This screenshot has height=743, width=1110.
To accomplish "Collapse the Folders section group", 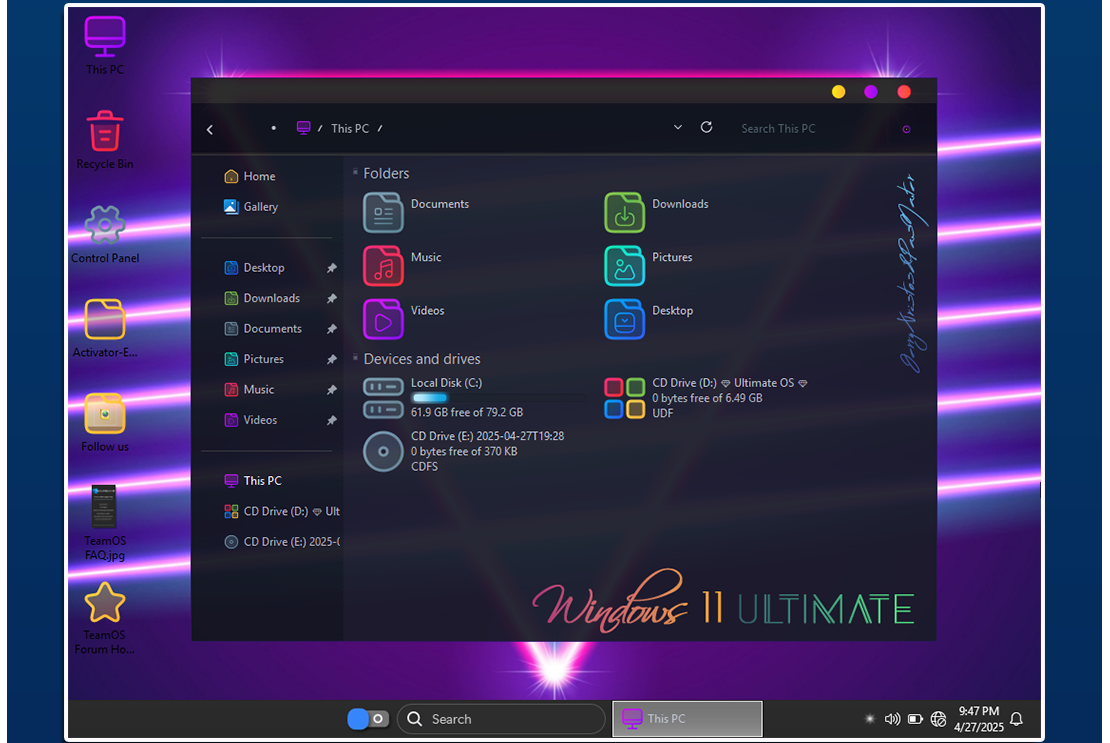I will (x=355, y=173).
